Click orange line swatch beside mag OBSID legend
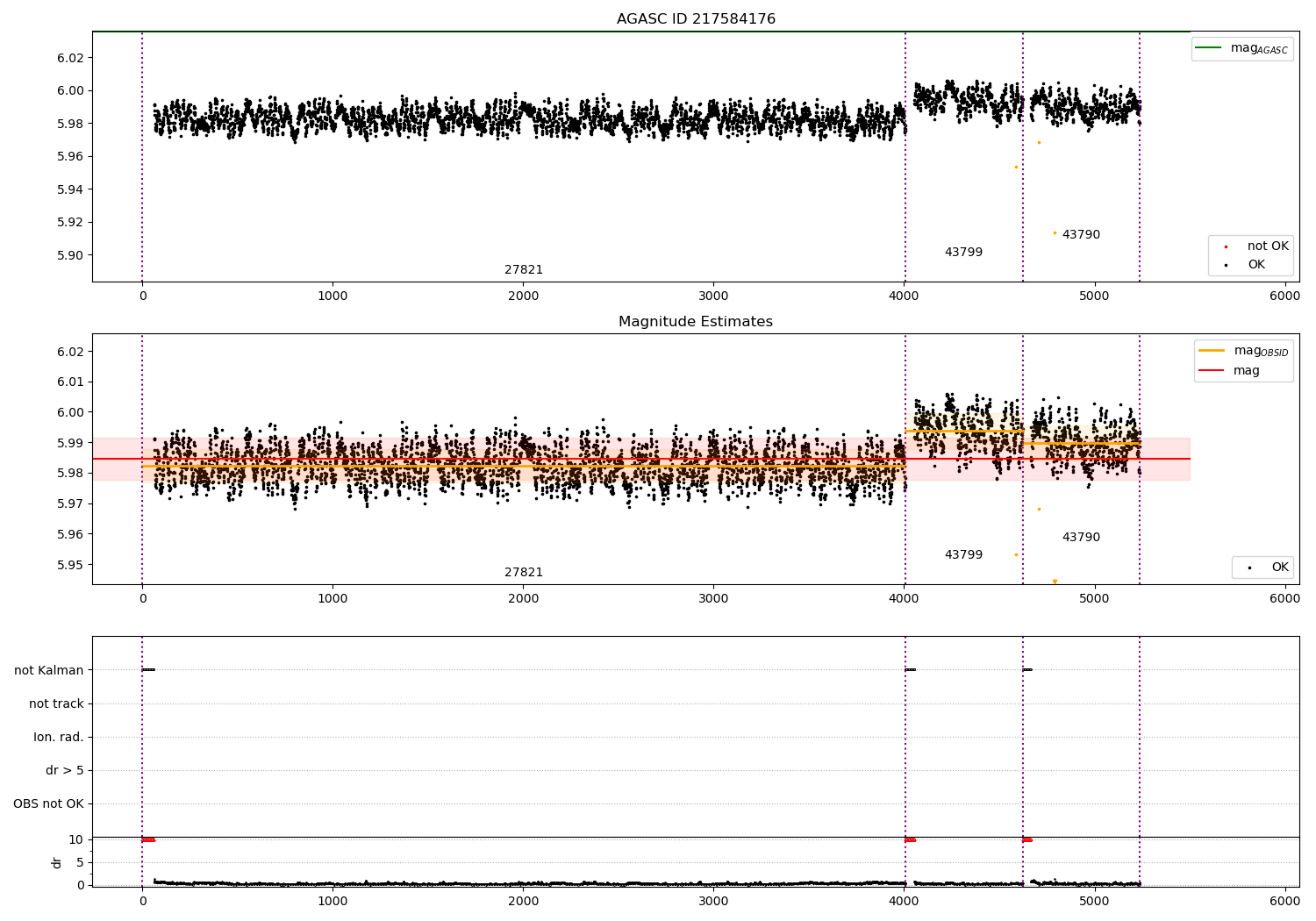The width and height of the screenshot is (1316, 921). tap(1212, 351)
